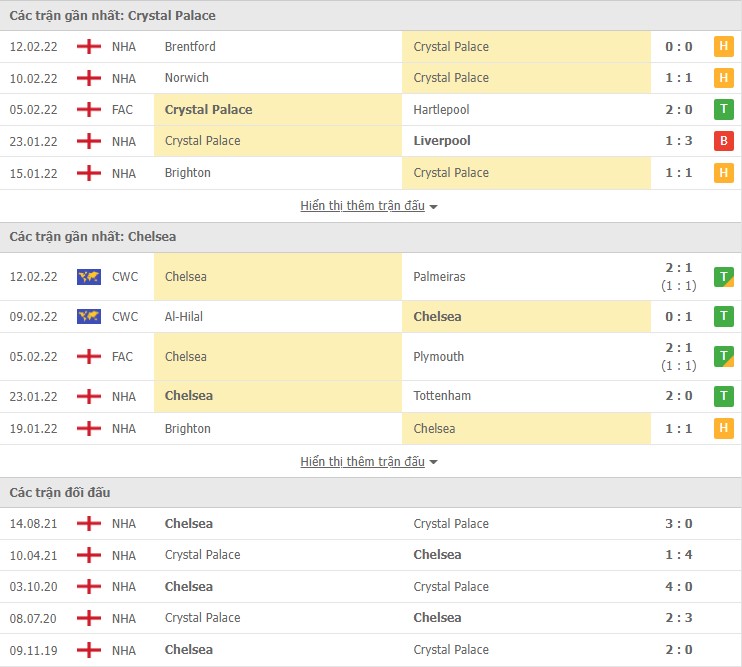Open the Palmeiras team link
742x667 pixels.
tap(439, 277)
